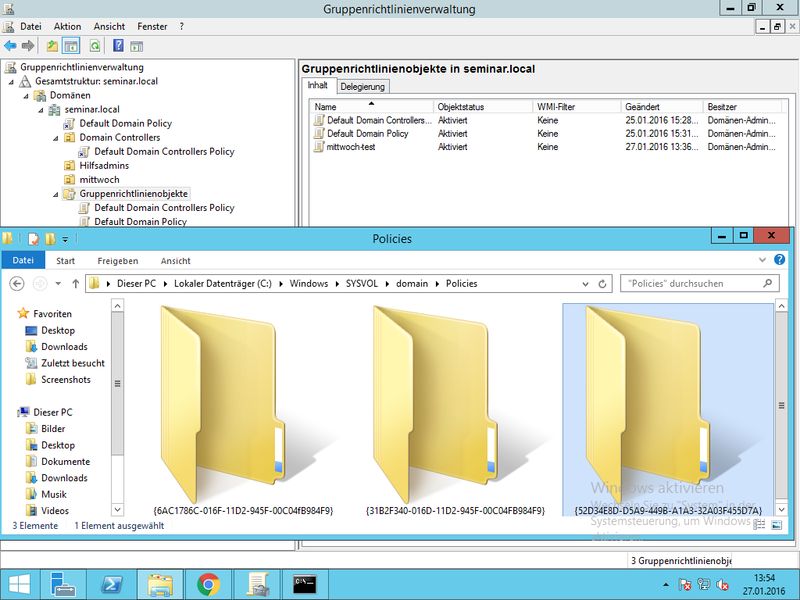Open the Freigeben ribbon tab
The image size is (800, 600).
118,261
